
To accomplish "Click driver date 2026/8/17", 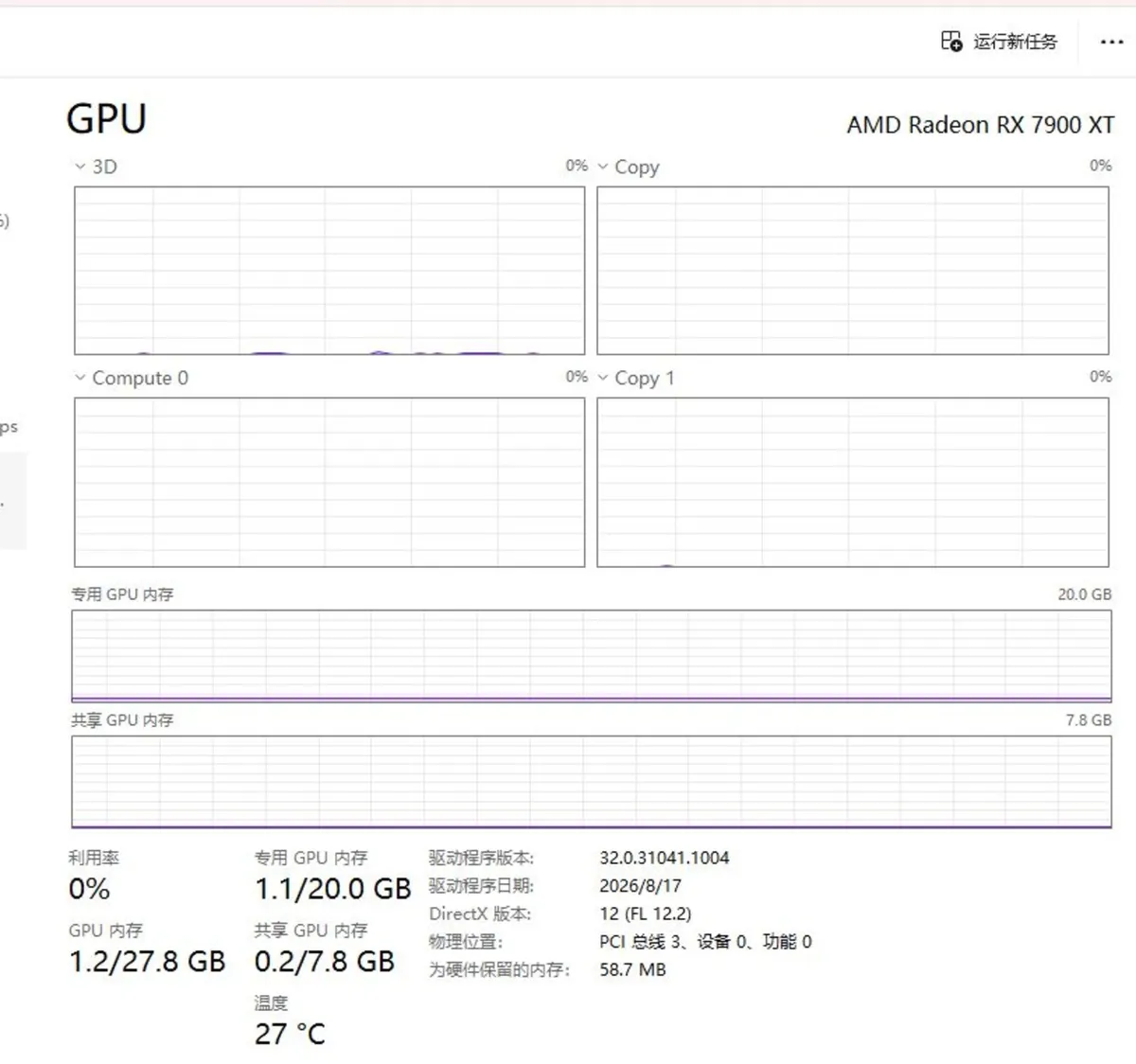I will click(x=640, y=886).
